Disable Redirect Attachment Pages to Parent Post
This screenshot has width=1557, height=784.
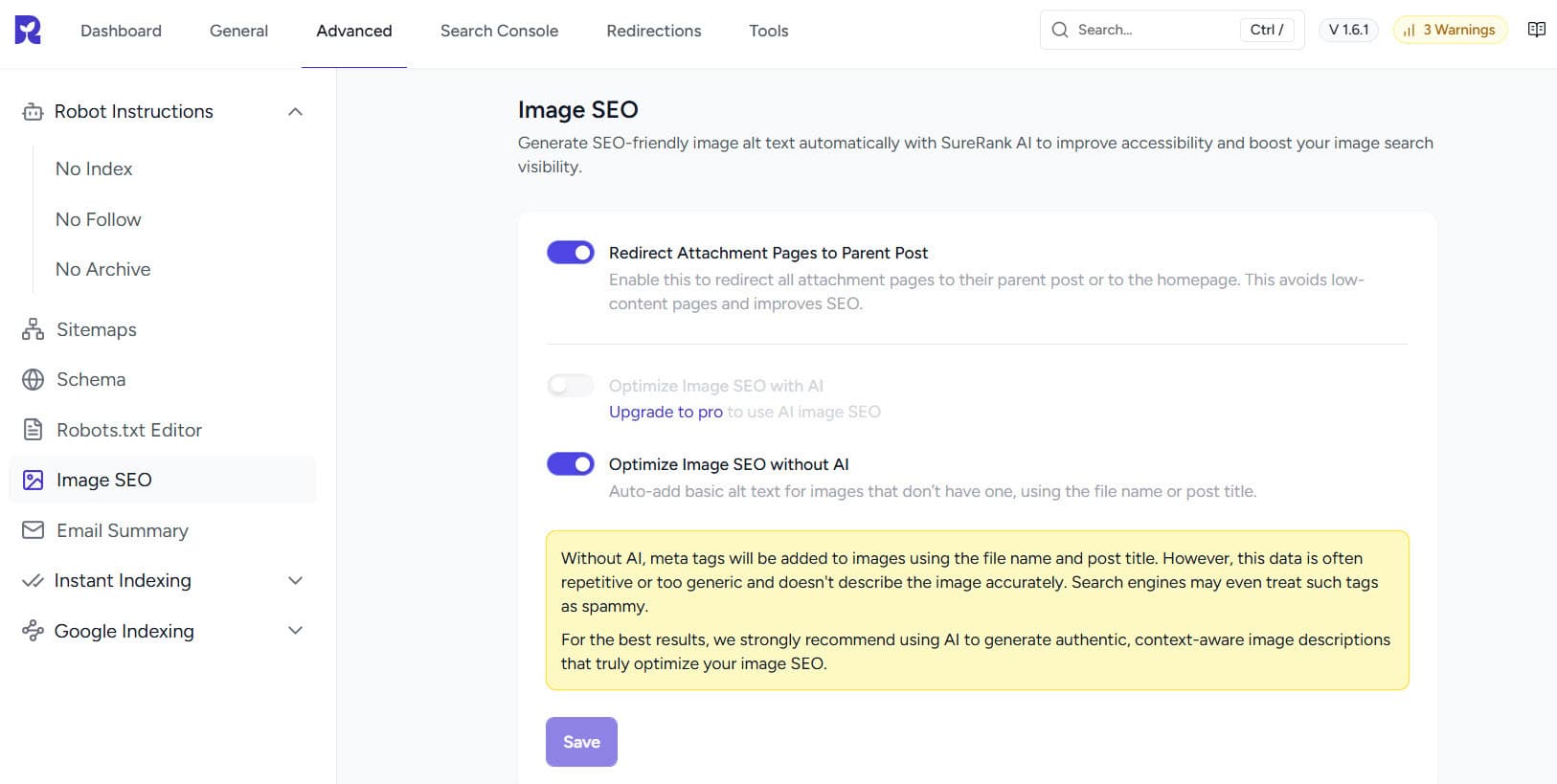(x=571, y=253)
